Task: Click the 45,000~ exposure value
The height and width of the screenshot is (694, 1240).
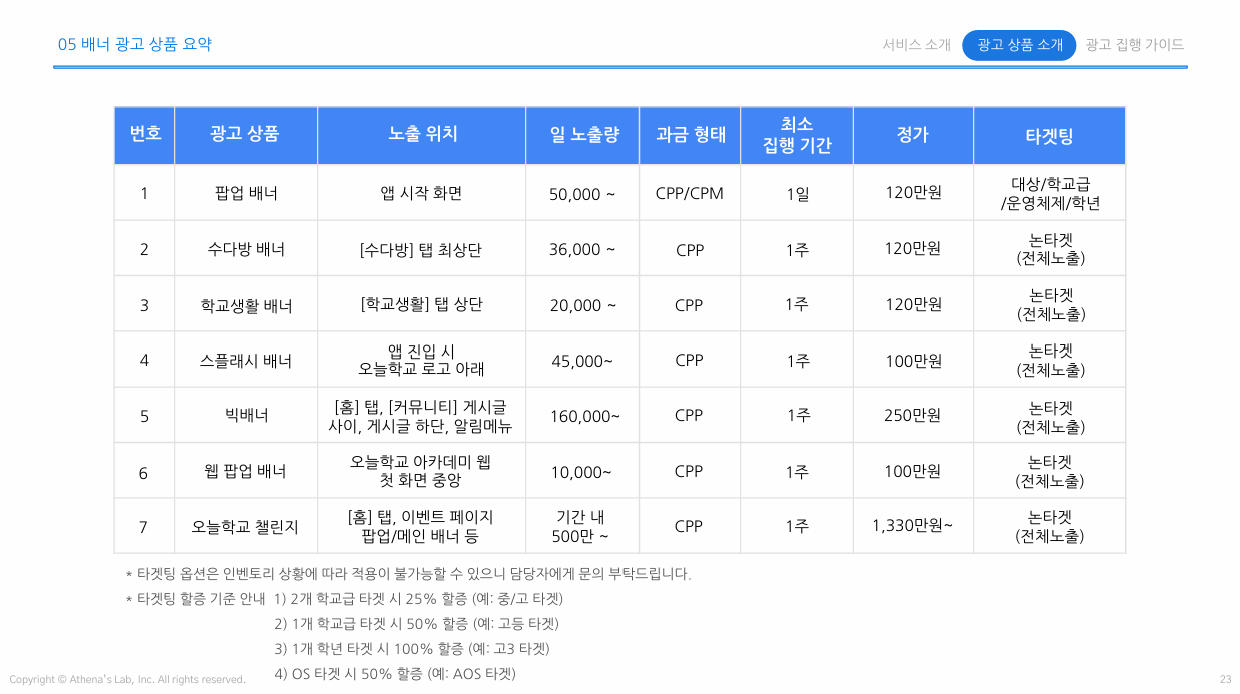Action: [582, 362]
